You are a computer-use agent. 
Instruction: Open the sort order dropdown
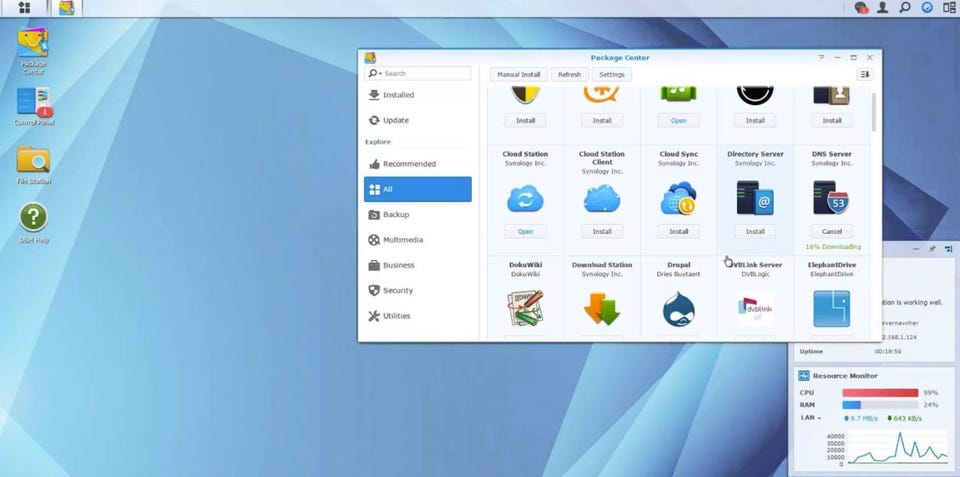point(864,74)
